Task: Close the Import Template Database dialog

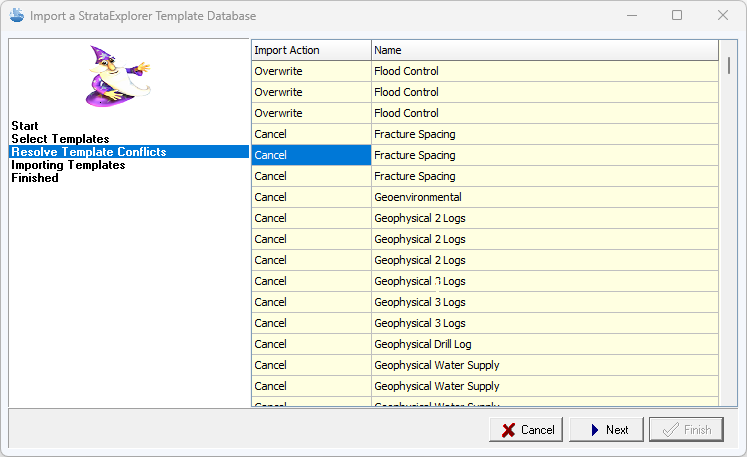Action: (723, 16)
